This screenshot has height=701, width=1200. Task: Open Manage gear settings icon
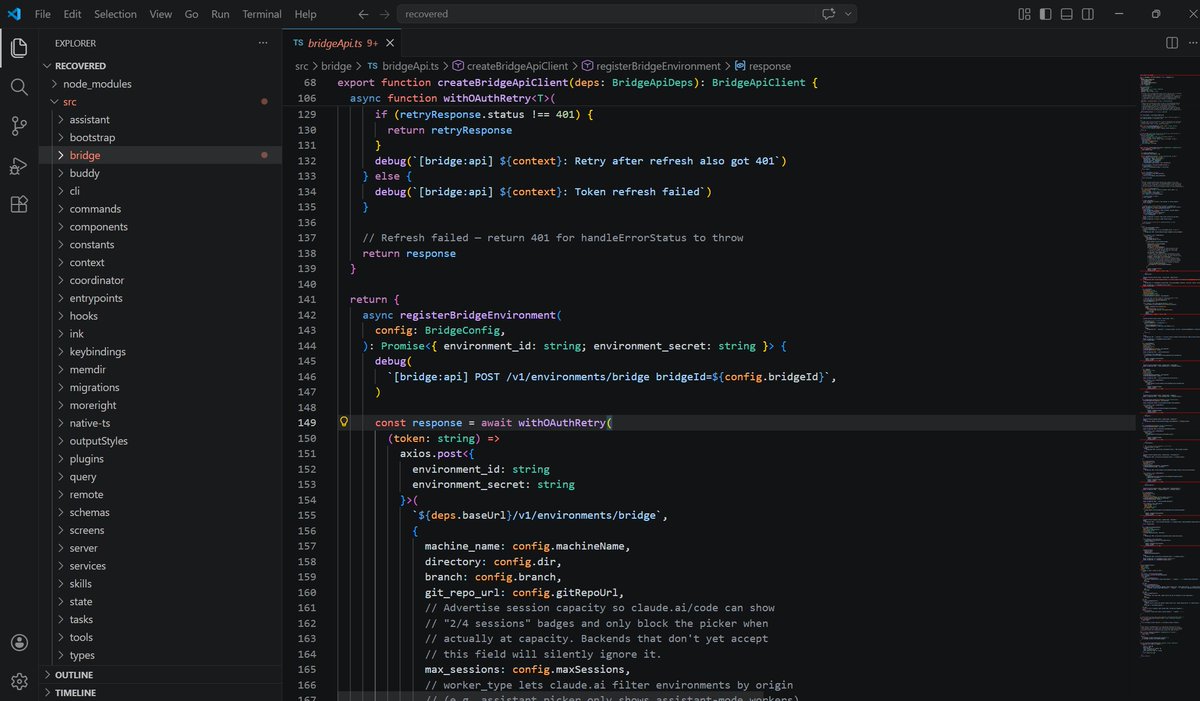(x=19, y=681)
